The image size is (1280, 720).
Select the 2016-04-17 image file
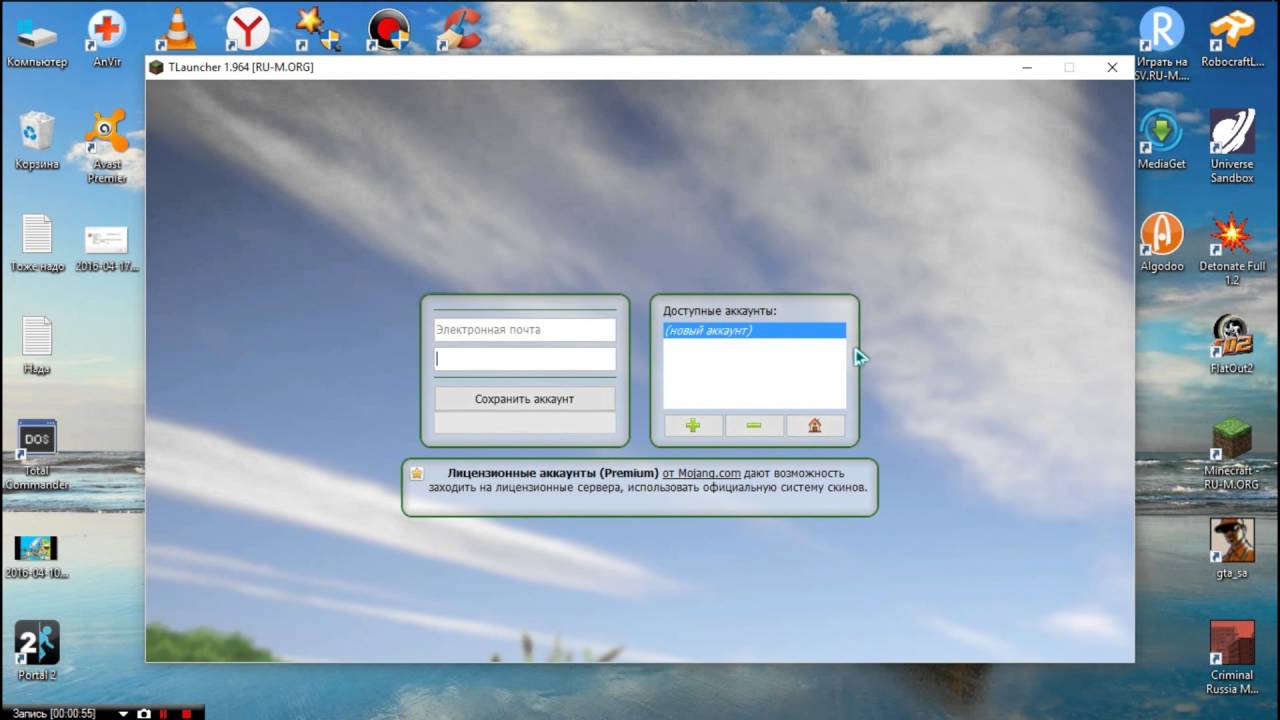[x=107, y=249]
